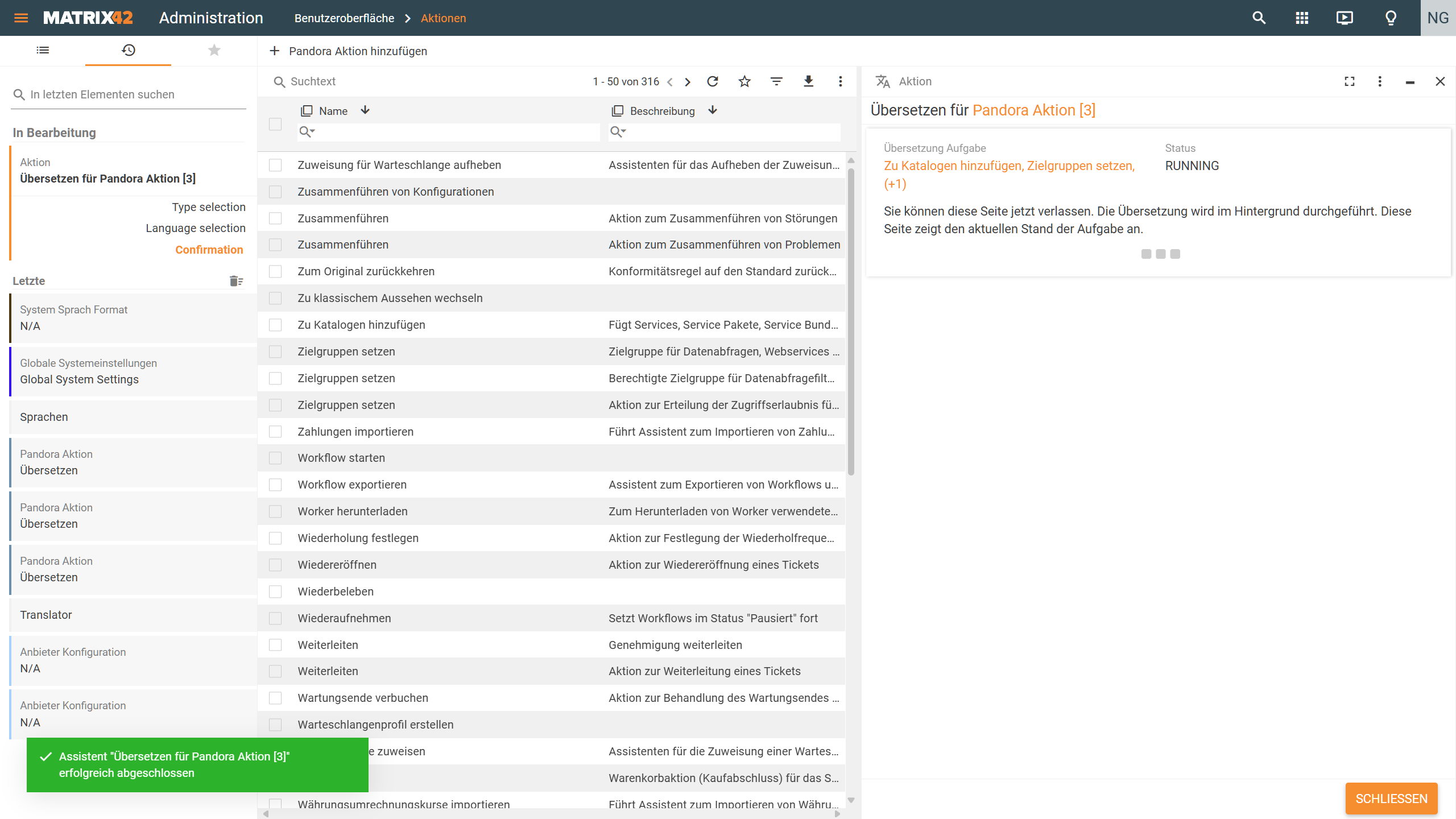Image resolution: width=1456 pixels, height=819 pixels.
Task: Open the lightbulb tips icon
Action: point(1391,18)
